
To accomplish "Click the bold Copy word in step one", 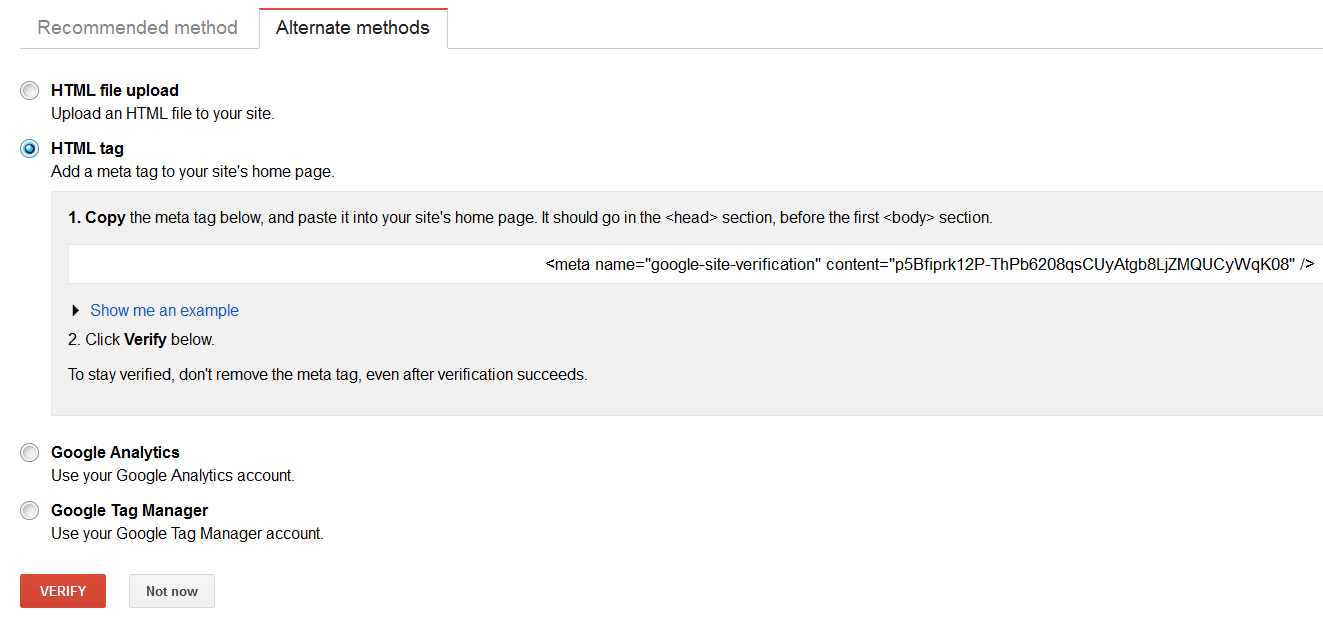I will 105,217.
